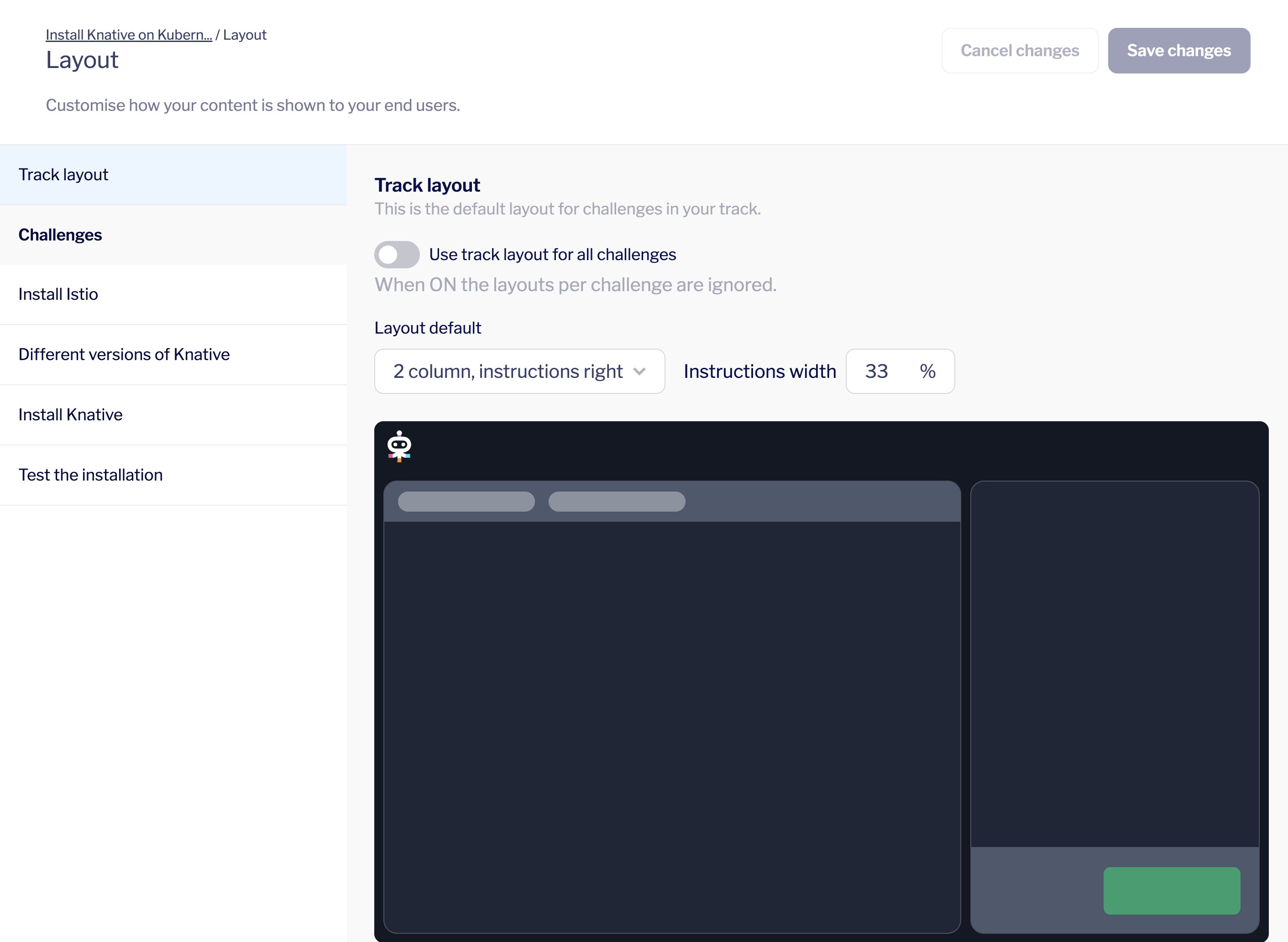Click the right instructions panel preview

(x=1114, y=661)
